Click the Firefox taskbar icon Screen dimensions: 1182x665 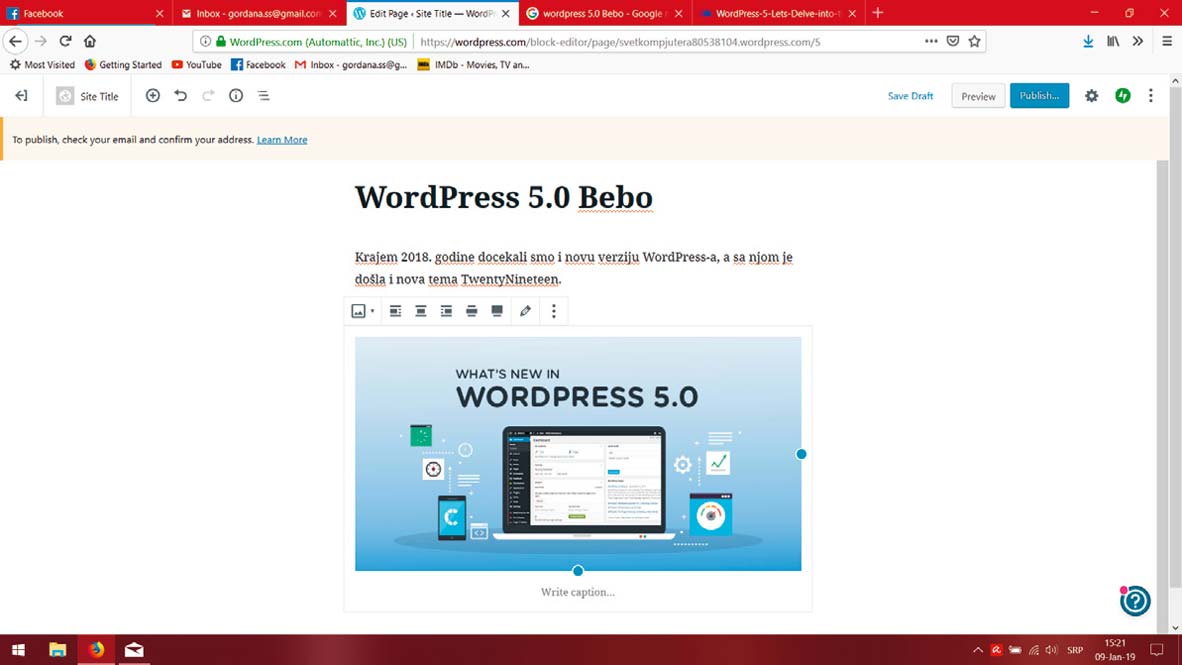coord(96,650)
